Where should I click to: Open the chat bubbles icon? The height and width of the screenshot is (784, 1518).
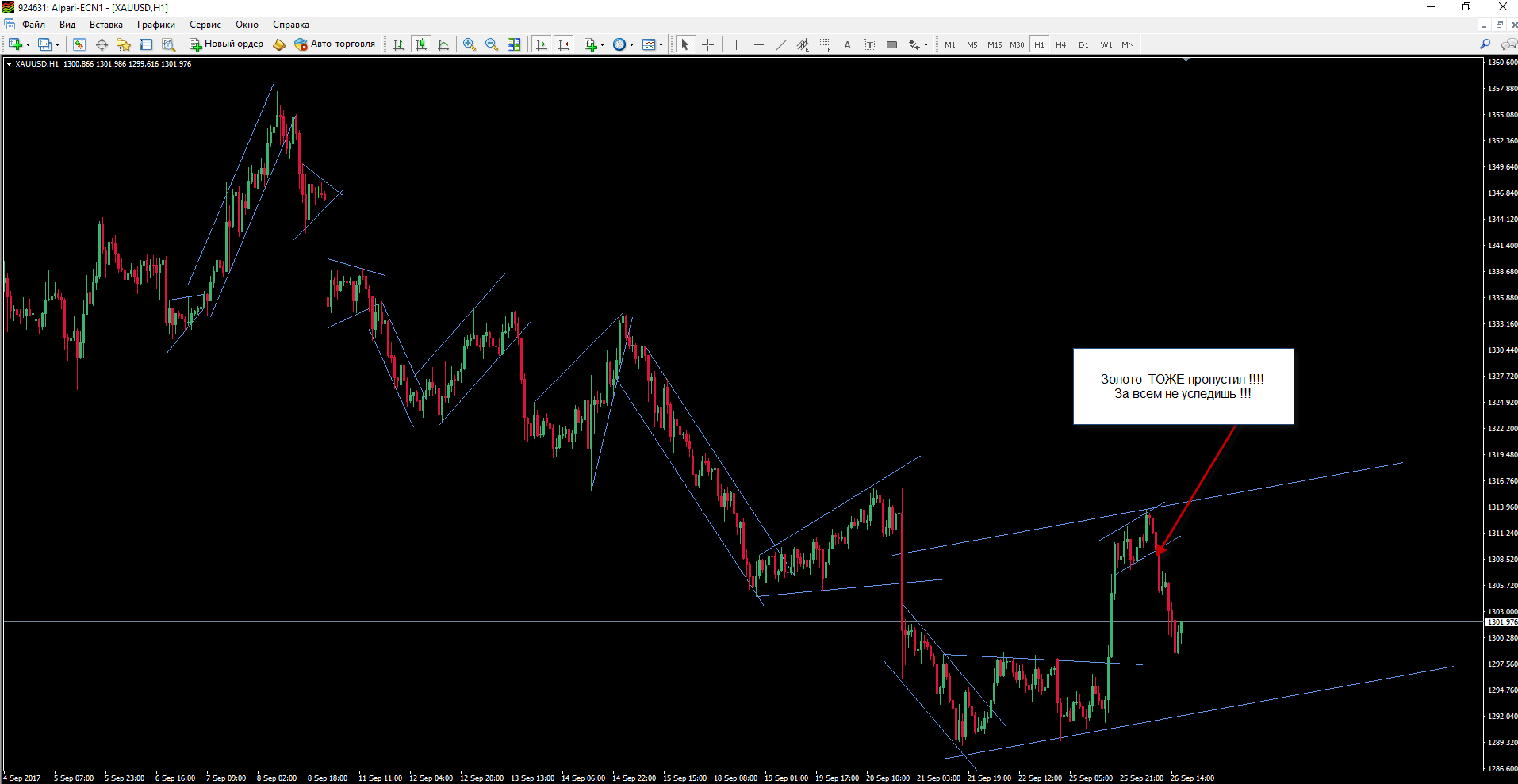point(1508,44)
